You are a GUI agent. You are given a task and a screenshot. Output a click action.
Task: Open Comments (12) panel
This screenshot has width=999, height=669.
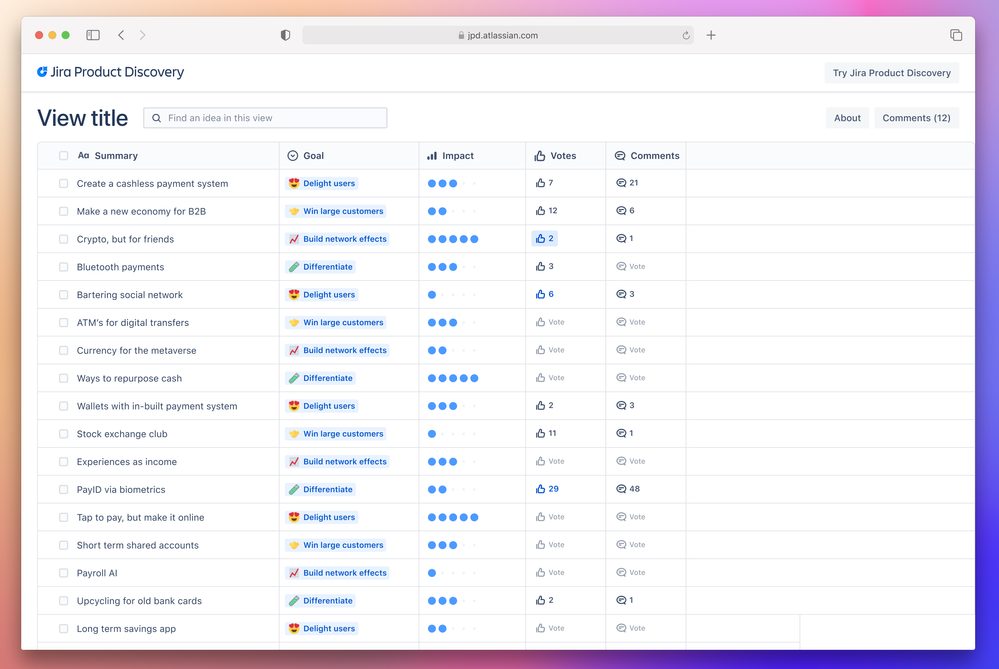pos(916,118)
